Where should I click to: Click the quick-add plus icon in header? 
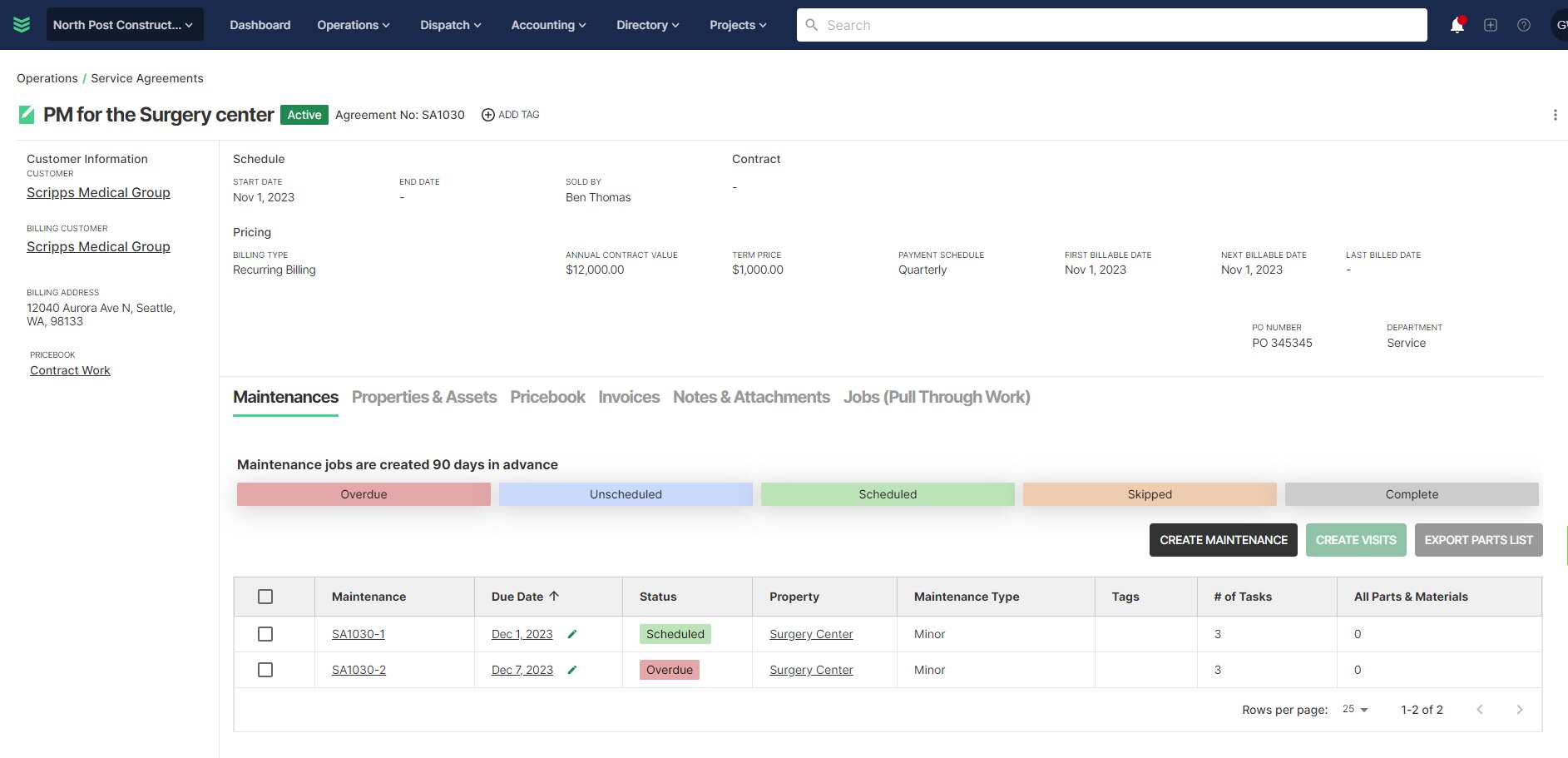click(x=1491, y=26)
